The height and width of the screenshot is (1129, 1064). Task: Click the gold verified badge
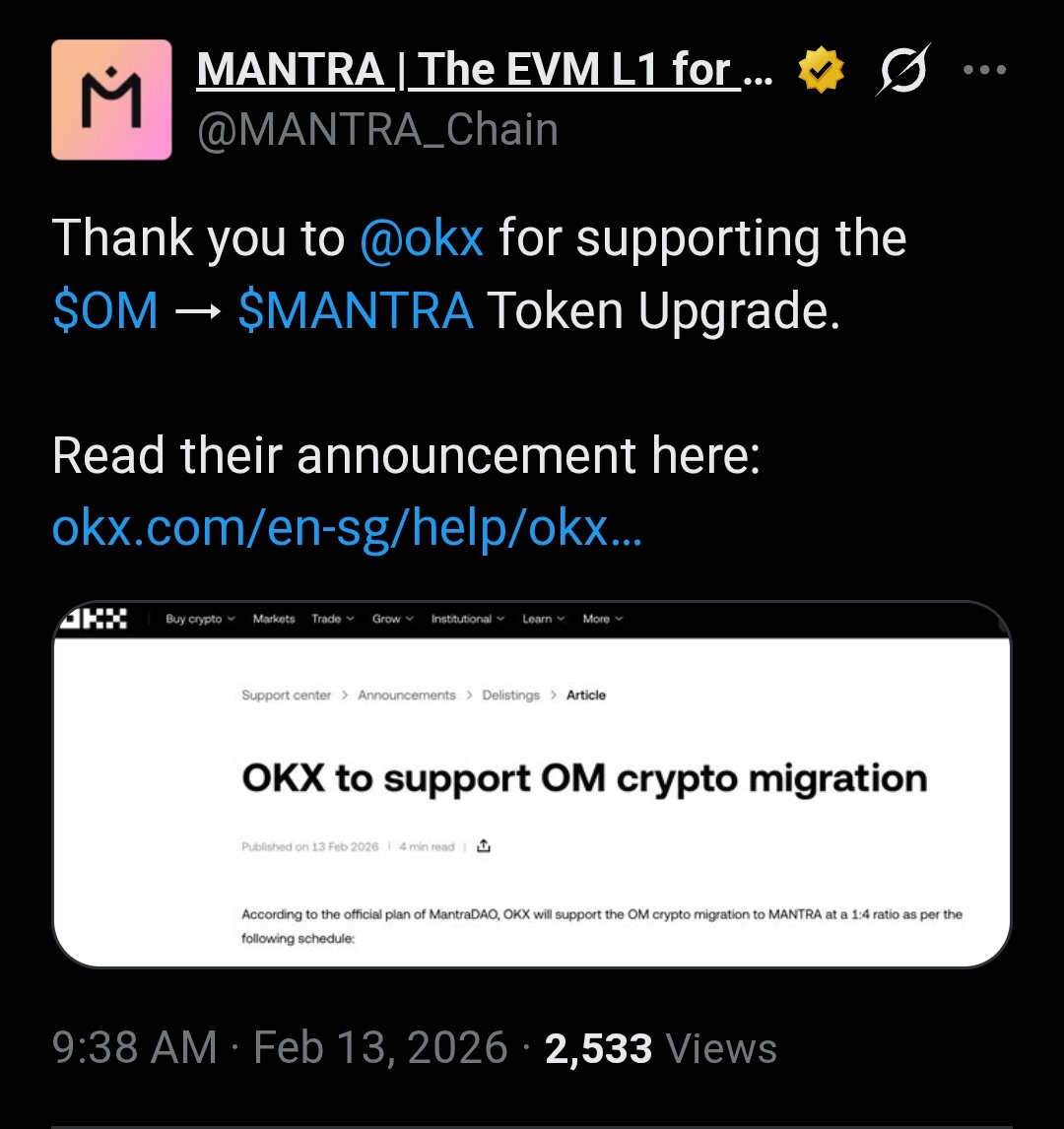(821, 72)
